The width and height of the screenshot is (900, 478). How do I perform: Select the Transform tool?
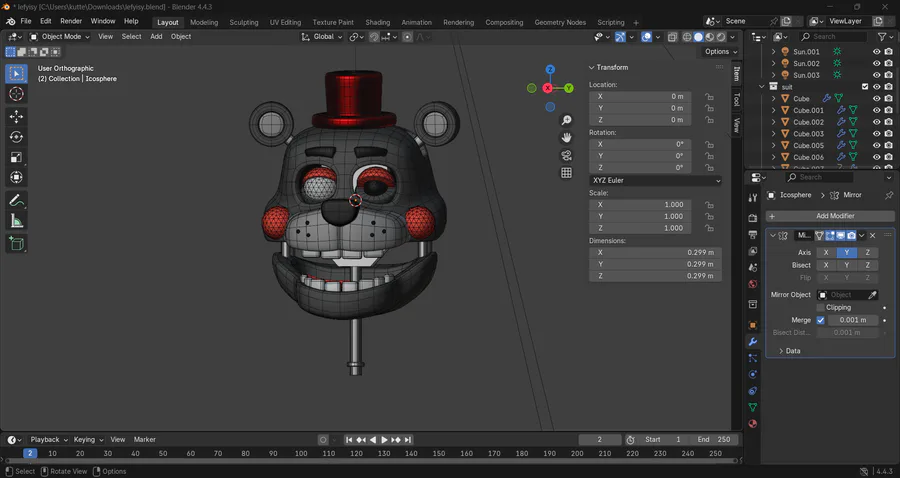[x=16, y=177]
